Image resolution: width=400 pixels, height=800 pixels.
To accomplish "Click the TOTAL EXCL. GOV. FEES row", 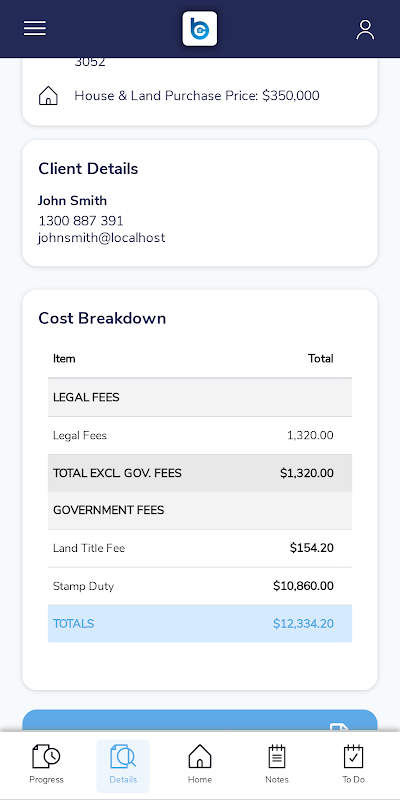I will click(200, 473).
